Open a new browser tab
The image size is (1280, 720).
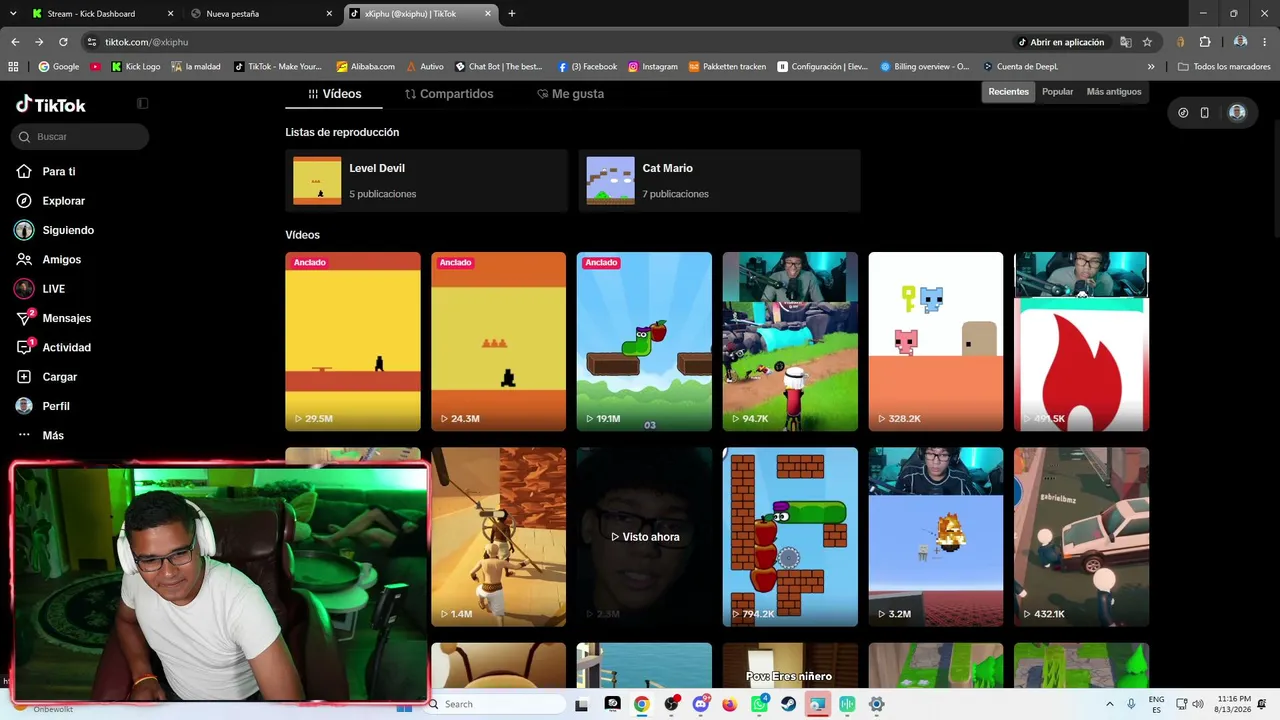[x=512, y=14]
